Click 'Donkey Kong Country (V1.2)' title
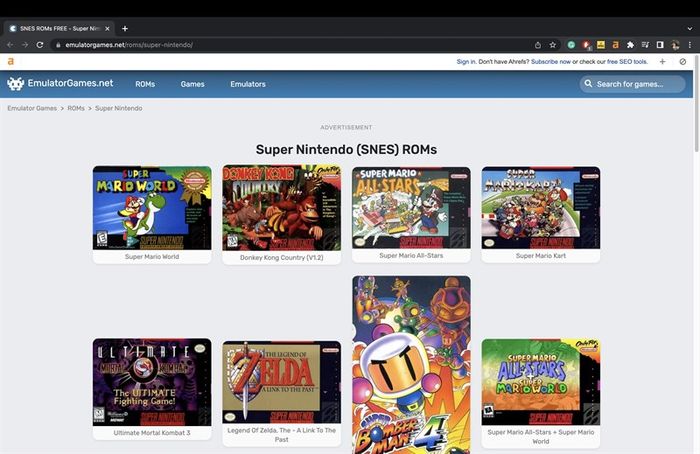The image size is (700, 454). [282, 258]
